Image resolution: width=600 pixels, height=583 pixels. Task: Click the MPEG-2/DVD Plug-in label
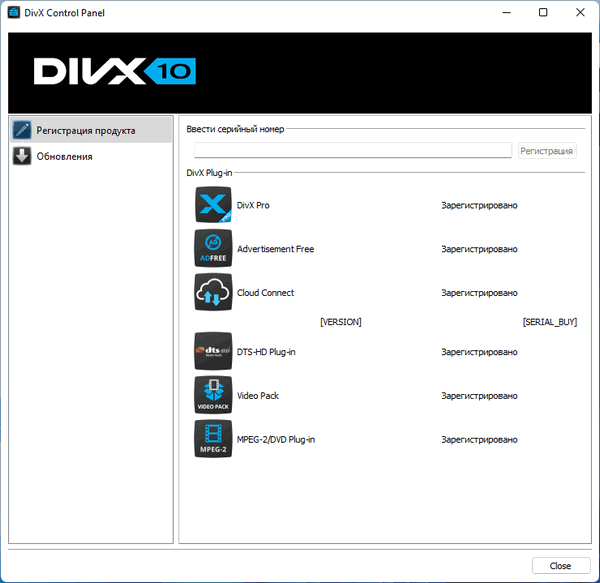[276, 440]
